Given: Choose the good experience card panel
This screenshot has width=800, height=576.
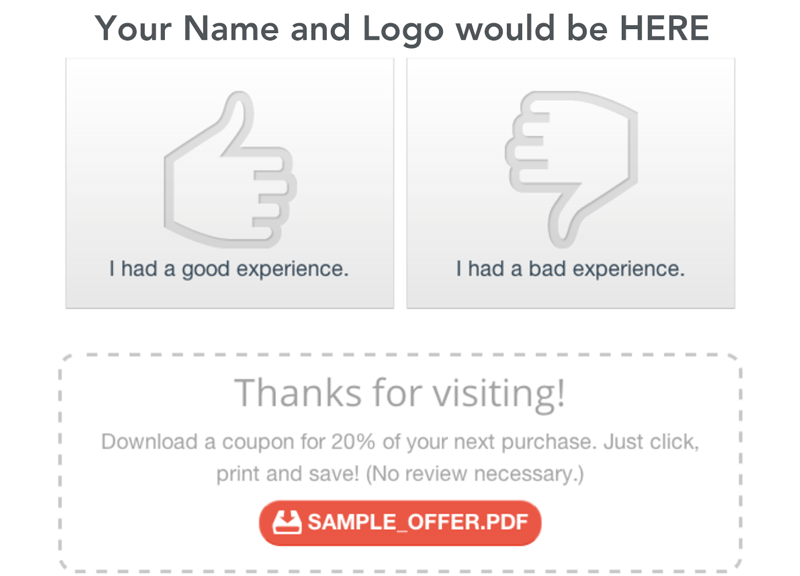Looking at the screenshot, I should [230, 183].
